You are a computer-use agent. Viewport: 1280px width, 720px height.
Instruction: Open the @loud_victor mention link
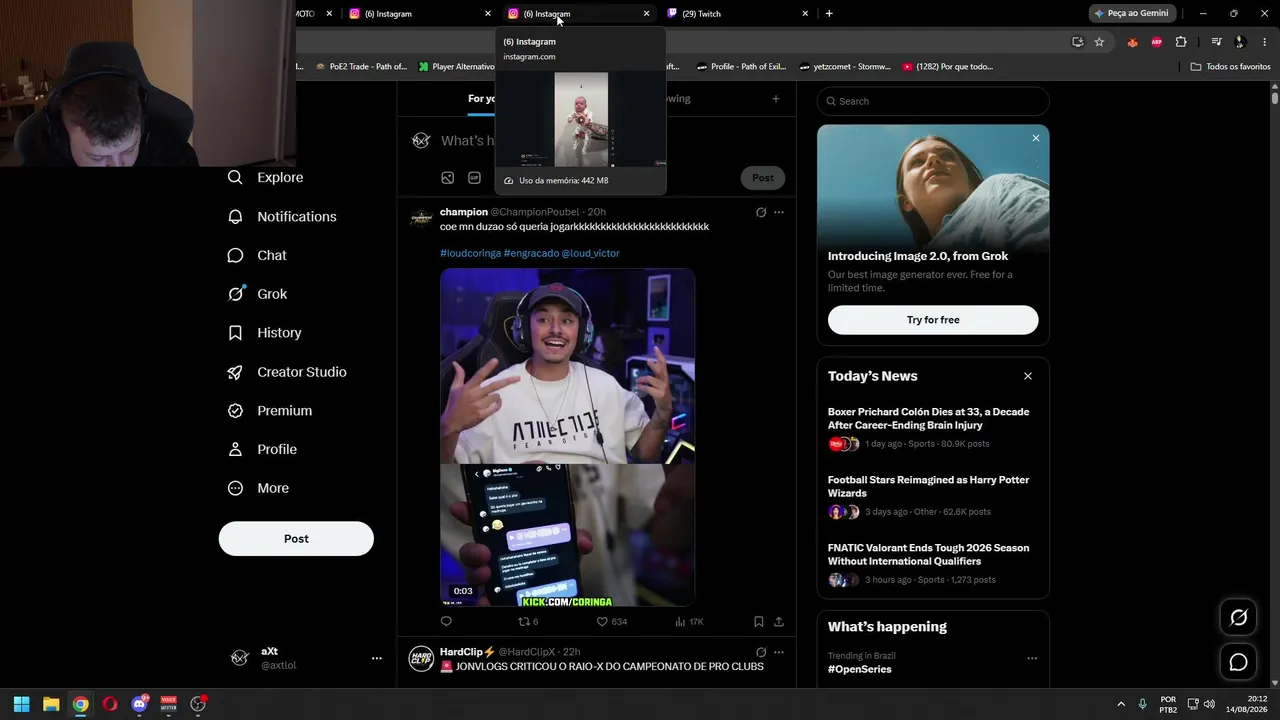point(590,253)
